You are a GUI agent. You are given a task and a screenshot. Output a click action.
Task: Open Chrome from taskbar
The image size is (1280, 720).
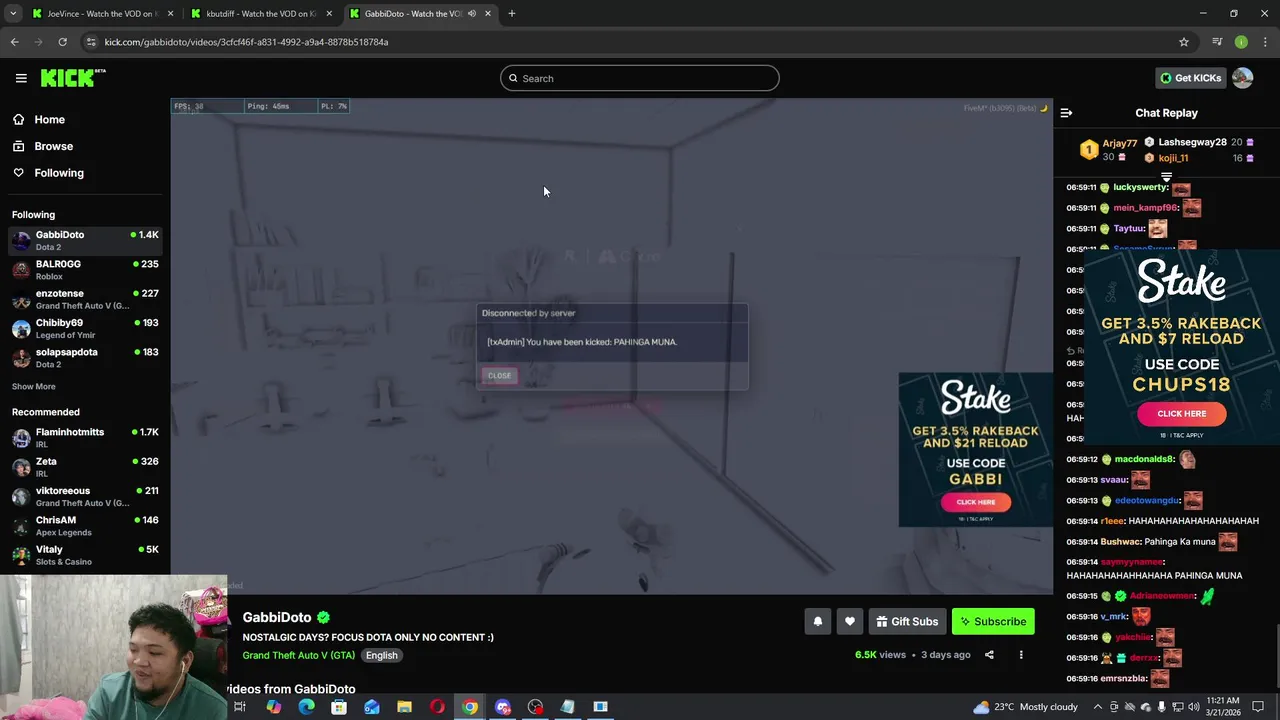pos(470,707)
